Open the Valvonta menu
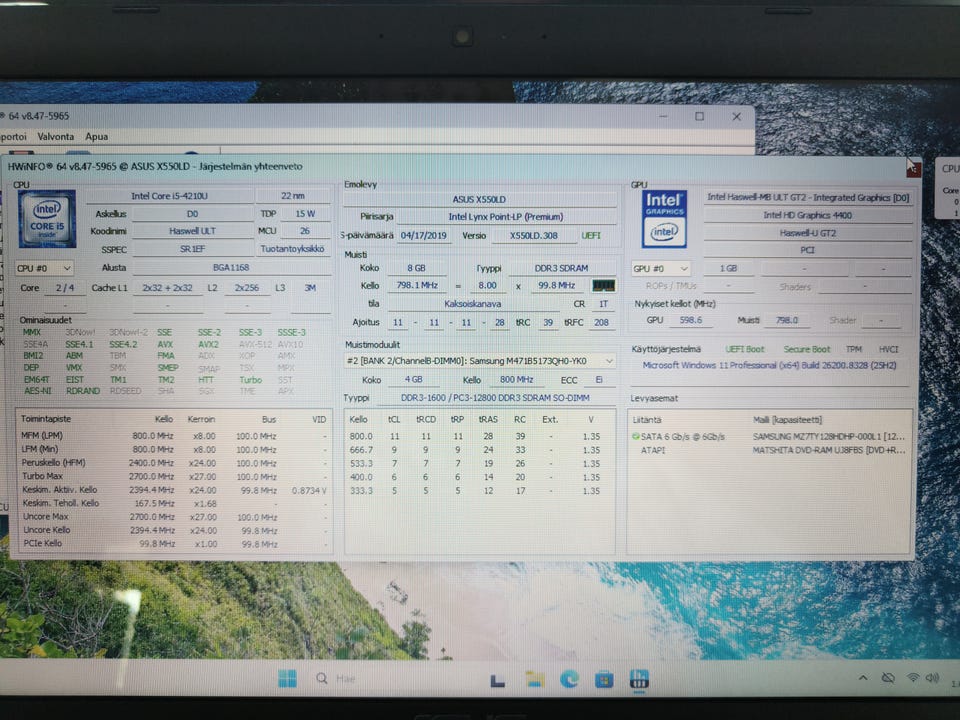Viewport: 960px width, 720px height. pyautogui.click(x=56, y=137)
